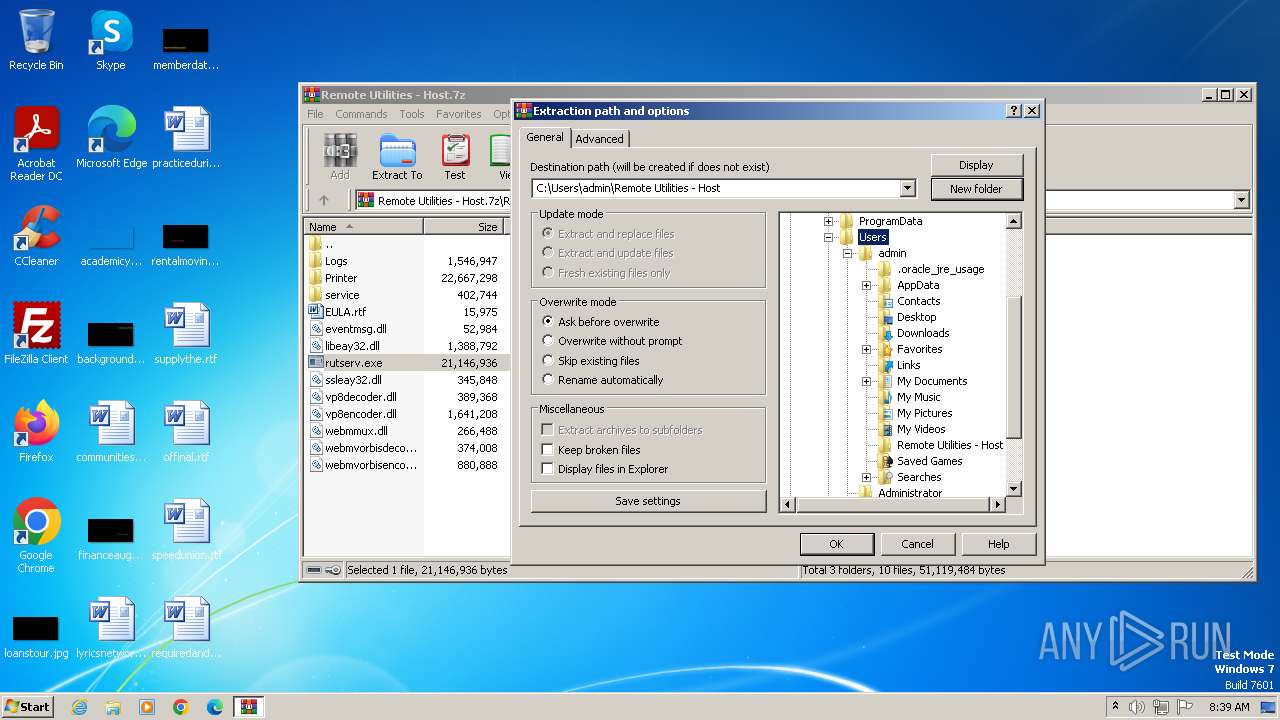Expand the Favorites tree node
The width and height of the screenshot is (1280, 720).
pos(866,349)
